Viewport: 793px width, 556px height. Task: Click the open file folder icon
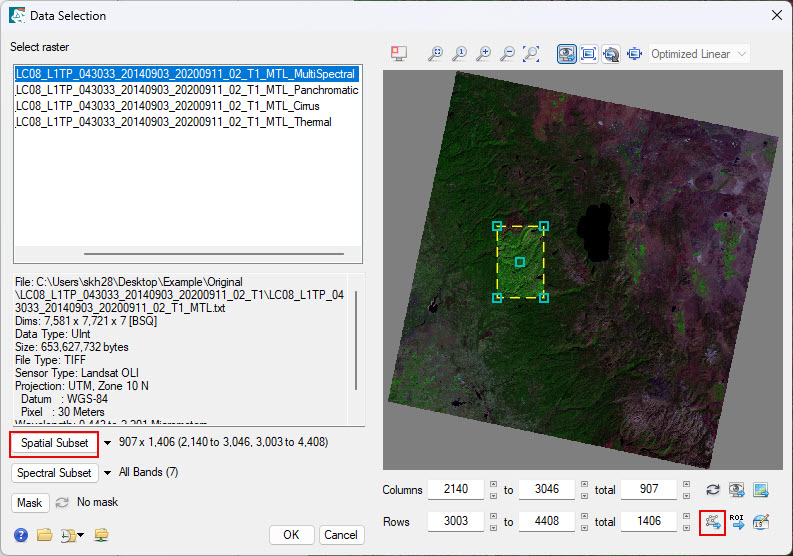coord(45,534)
